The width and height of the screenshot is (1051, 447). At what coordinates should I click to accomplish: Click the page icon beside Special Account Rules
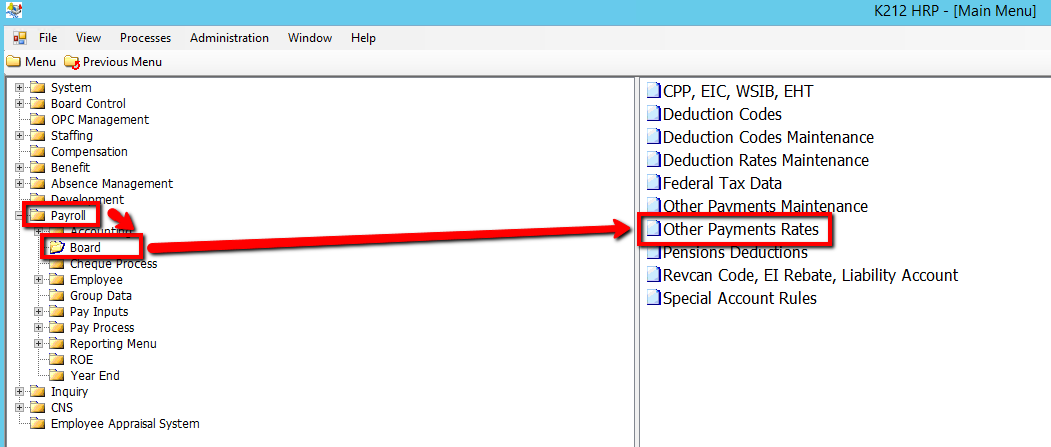click(x=654, y=299)
